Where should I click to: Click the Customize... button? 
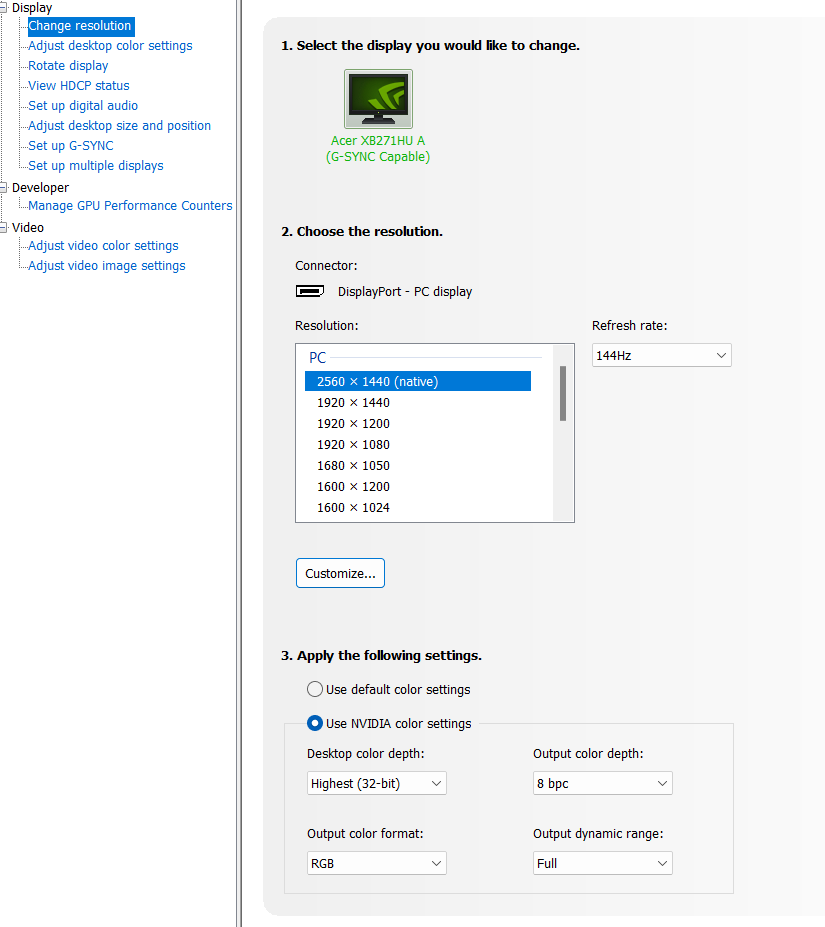(x=340, y=573)
